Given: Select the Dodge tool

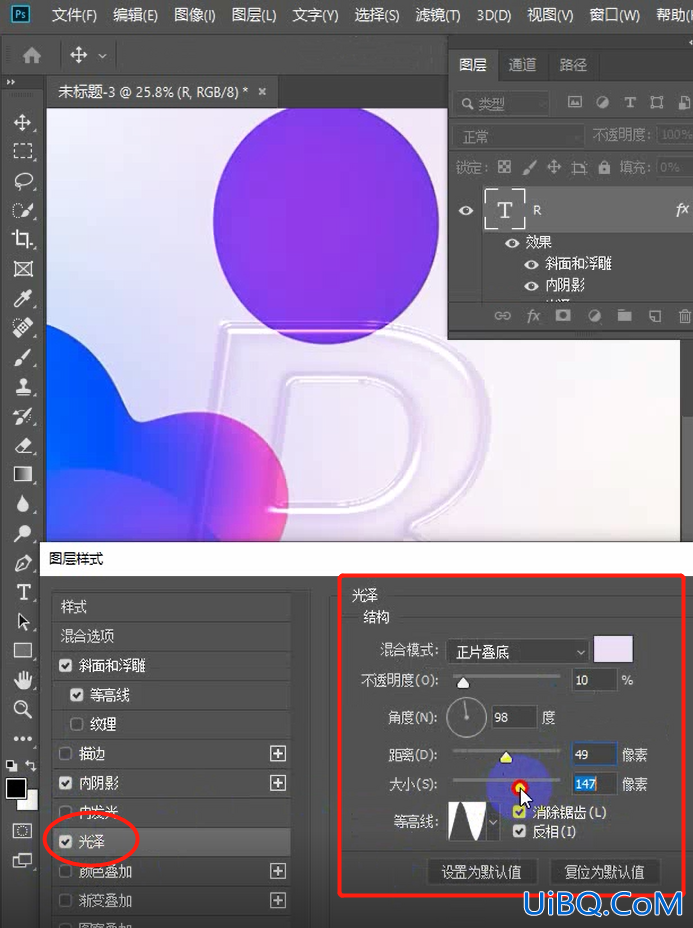Looking at the screenshot, I should pyautogui.click(x=22, y=533).
